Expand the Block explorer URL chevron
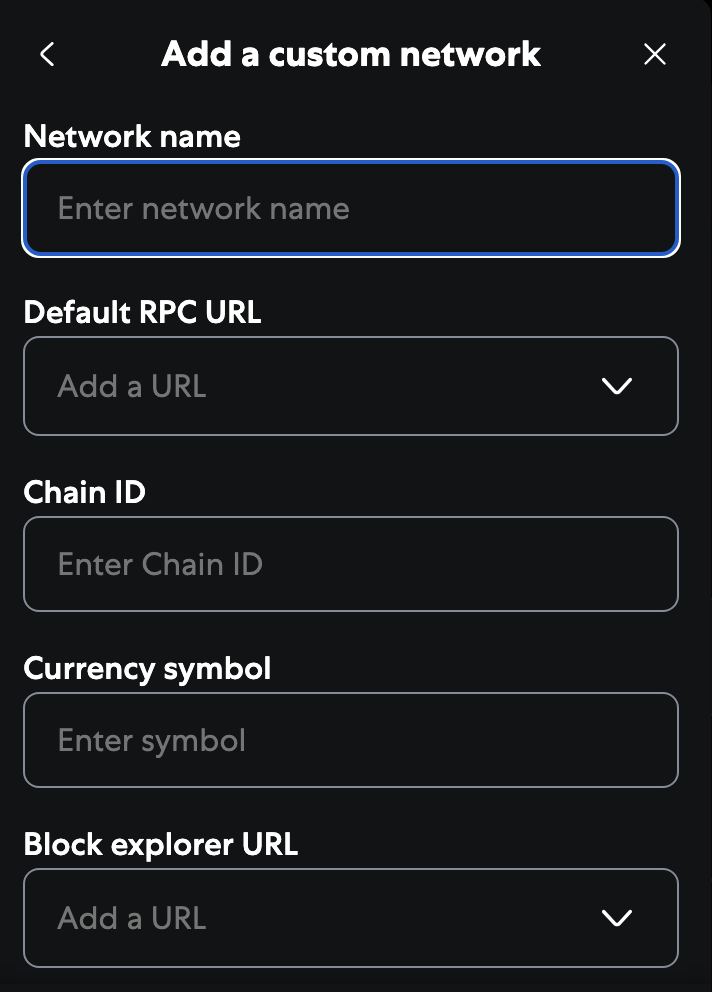 (617, 918)
